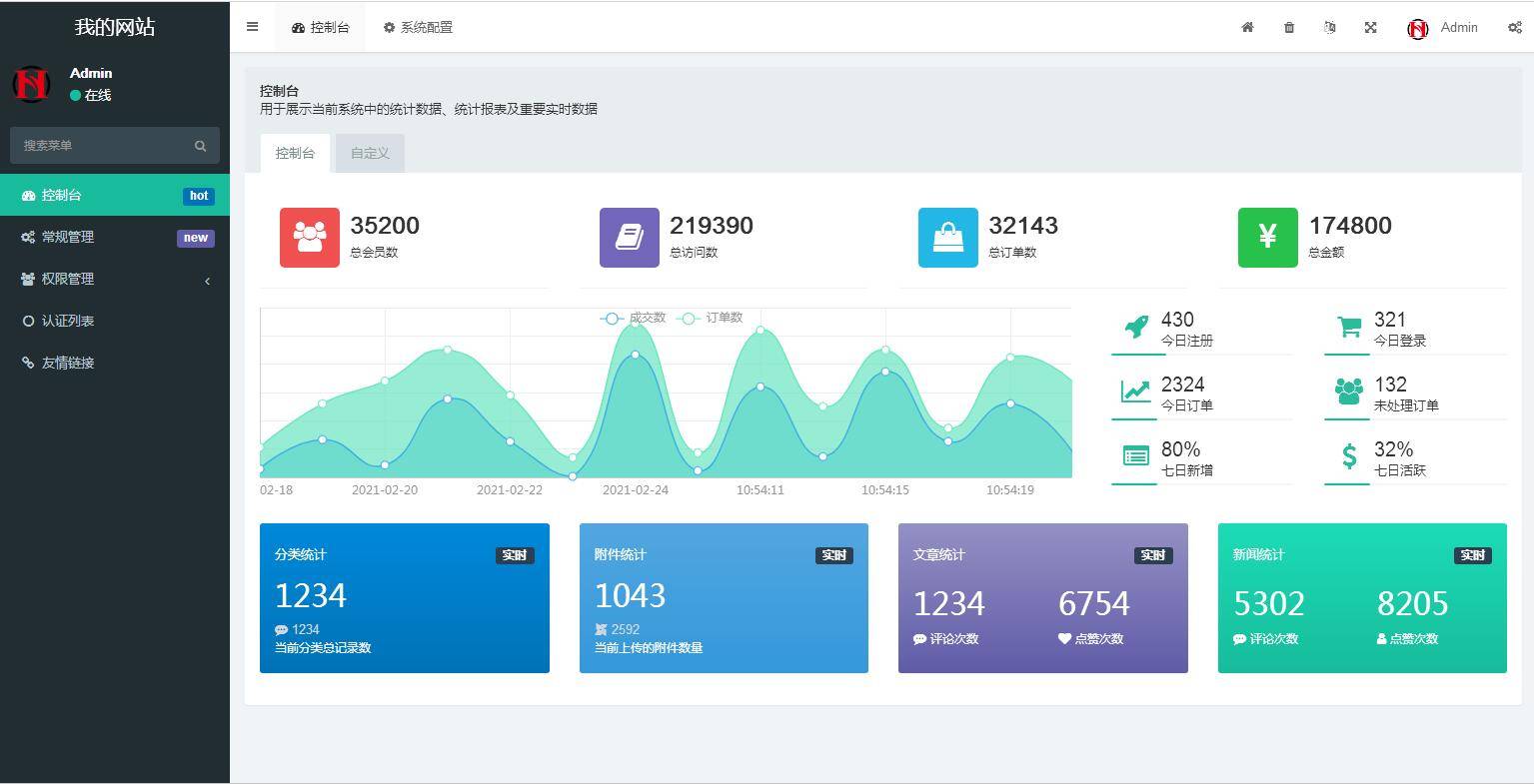
Task: Open 常规管理 in the sidebar
Action: tap(115, 238)
